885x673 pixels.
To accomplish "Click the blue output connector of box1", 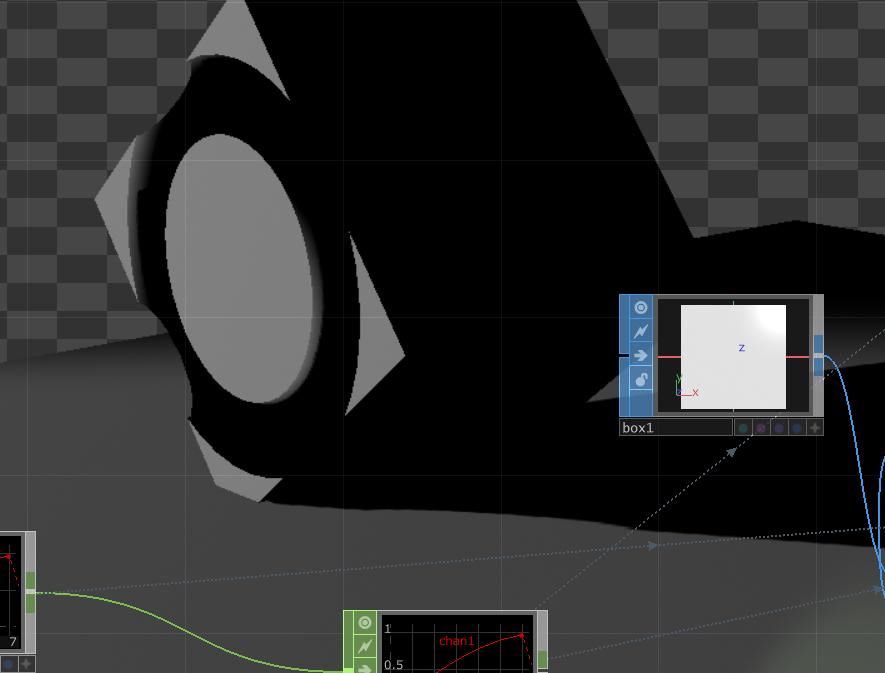I will tap(818, 355).
